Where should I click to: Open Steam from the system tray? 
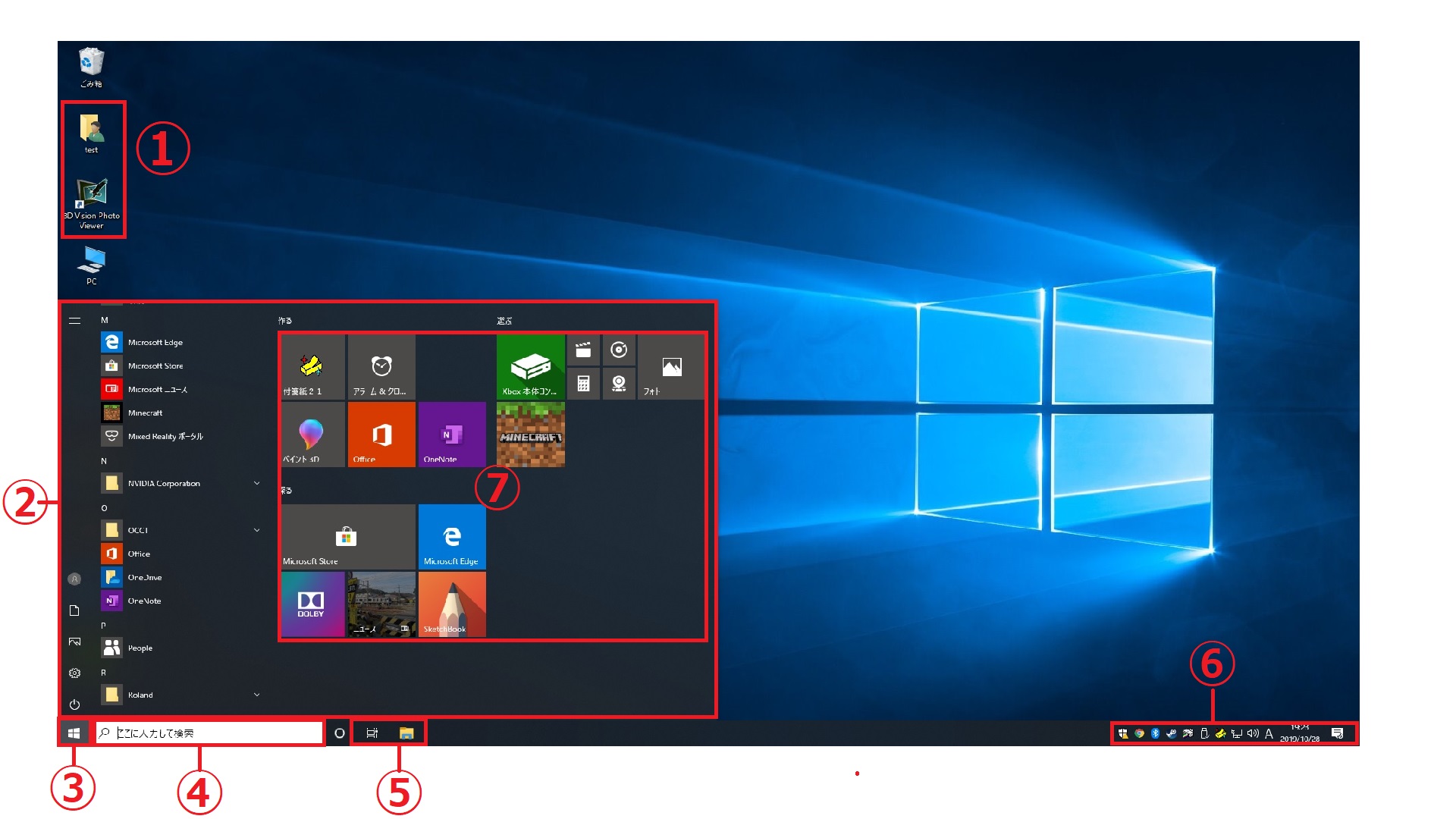coord(1172,733)
